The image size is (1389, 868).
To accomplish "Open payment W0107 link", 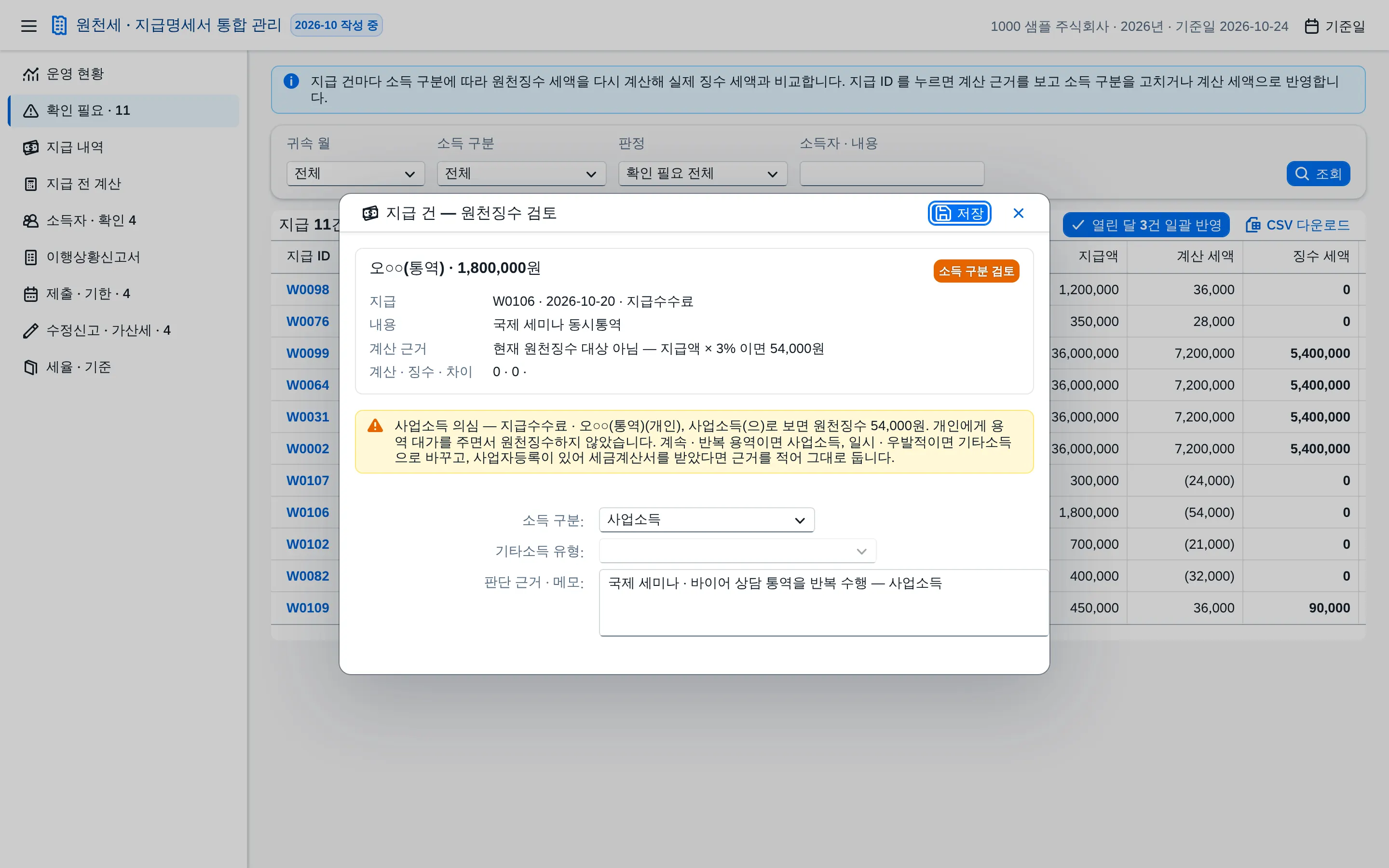I will coord(308,480).
